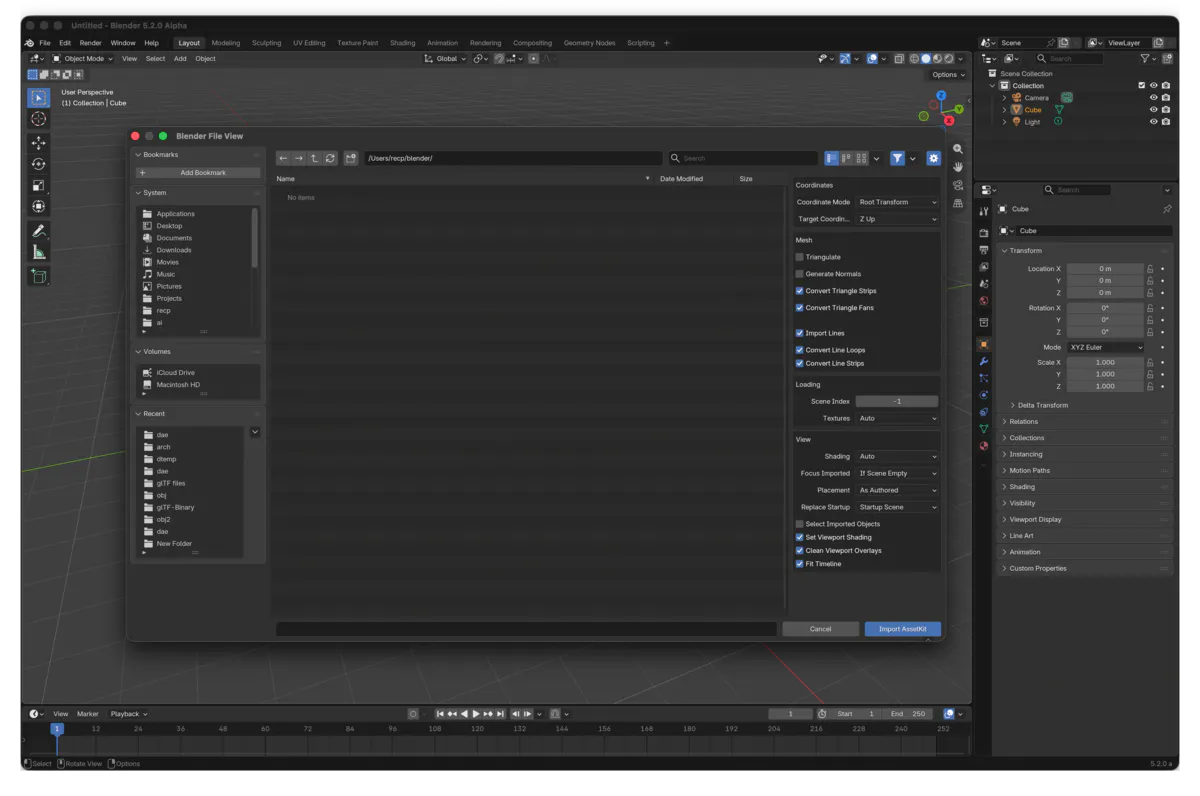1200x796 pixels.
Task: Open the Object Mode dropdown
Action: click(x=83, y=59)
